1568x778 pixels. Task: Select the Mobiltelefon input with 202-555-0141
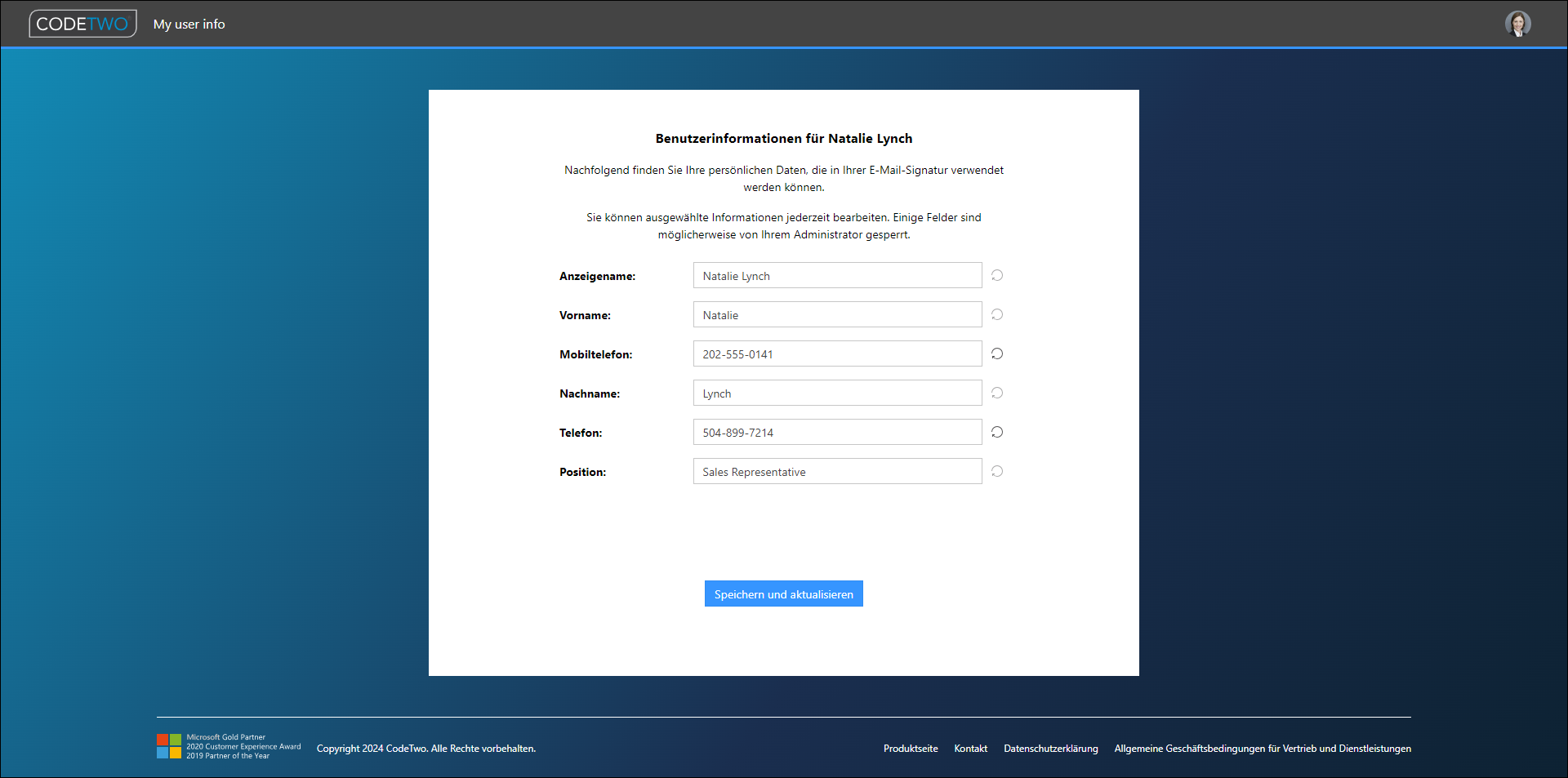click(837, 354)
